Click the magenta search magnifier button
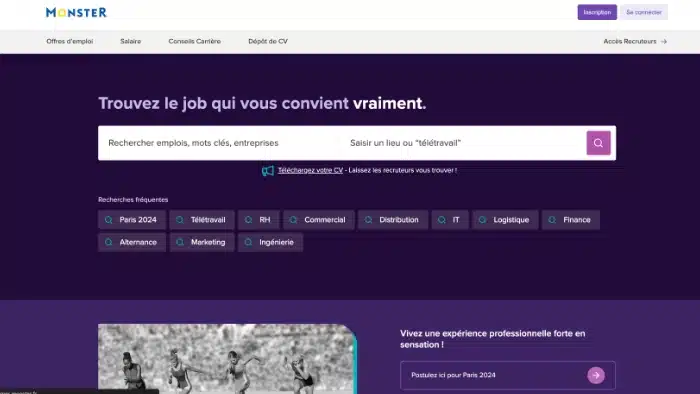 tap(598, 143)
